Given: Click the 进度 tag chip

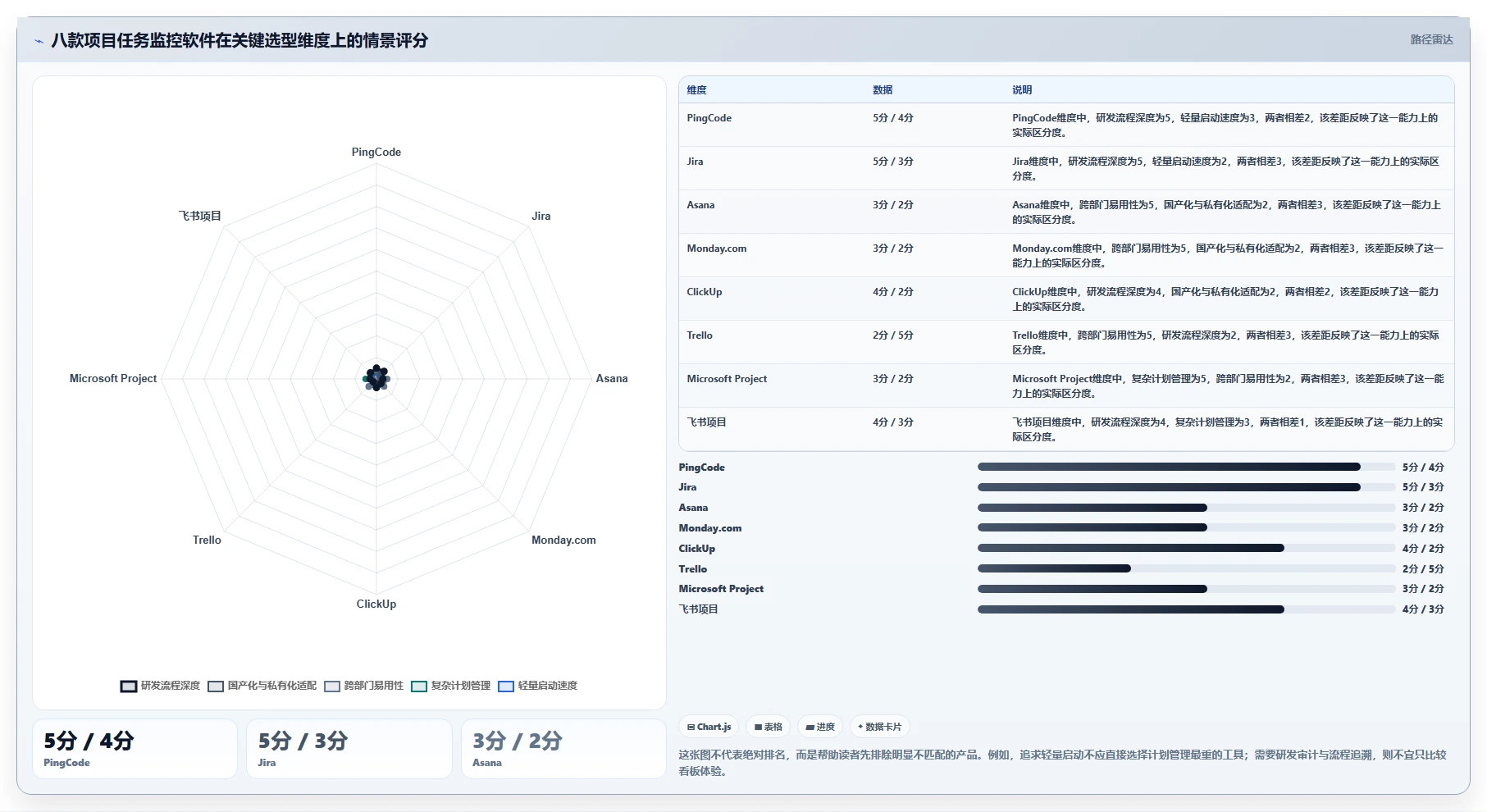Looking at the screenshot, I should [820, 727].
